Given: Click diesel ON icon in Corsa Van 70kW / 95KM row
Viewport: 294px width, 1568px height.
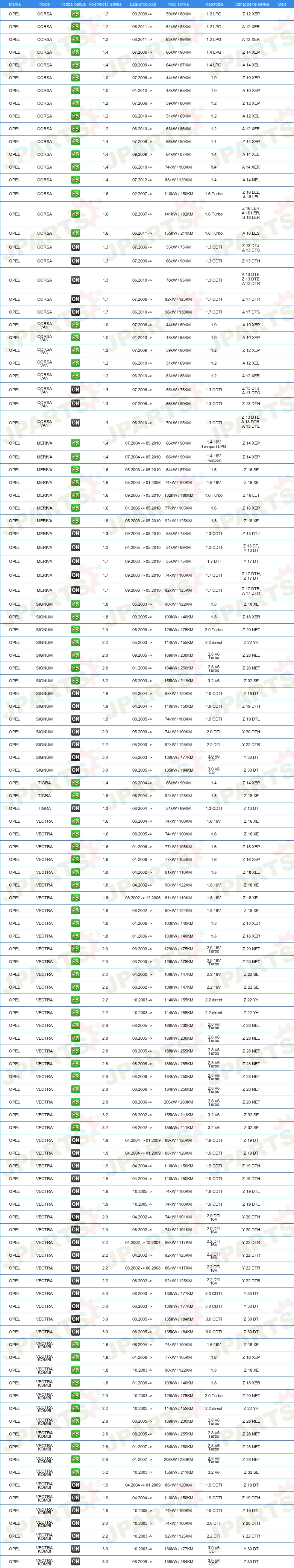Looking at the screenshot, I should 75,422.
